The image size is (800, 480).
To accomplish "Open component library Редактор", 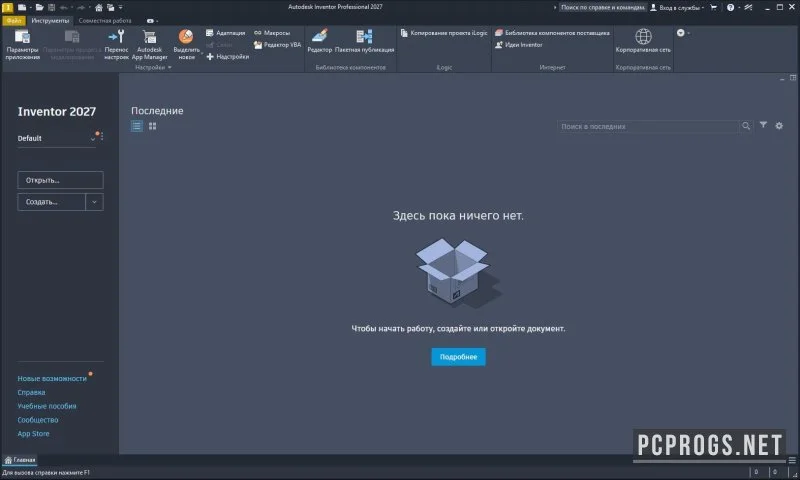I will 320,41.
